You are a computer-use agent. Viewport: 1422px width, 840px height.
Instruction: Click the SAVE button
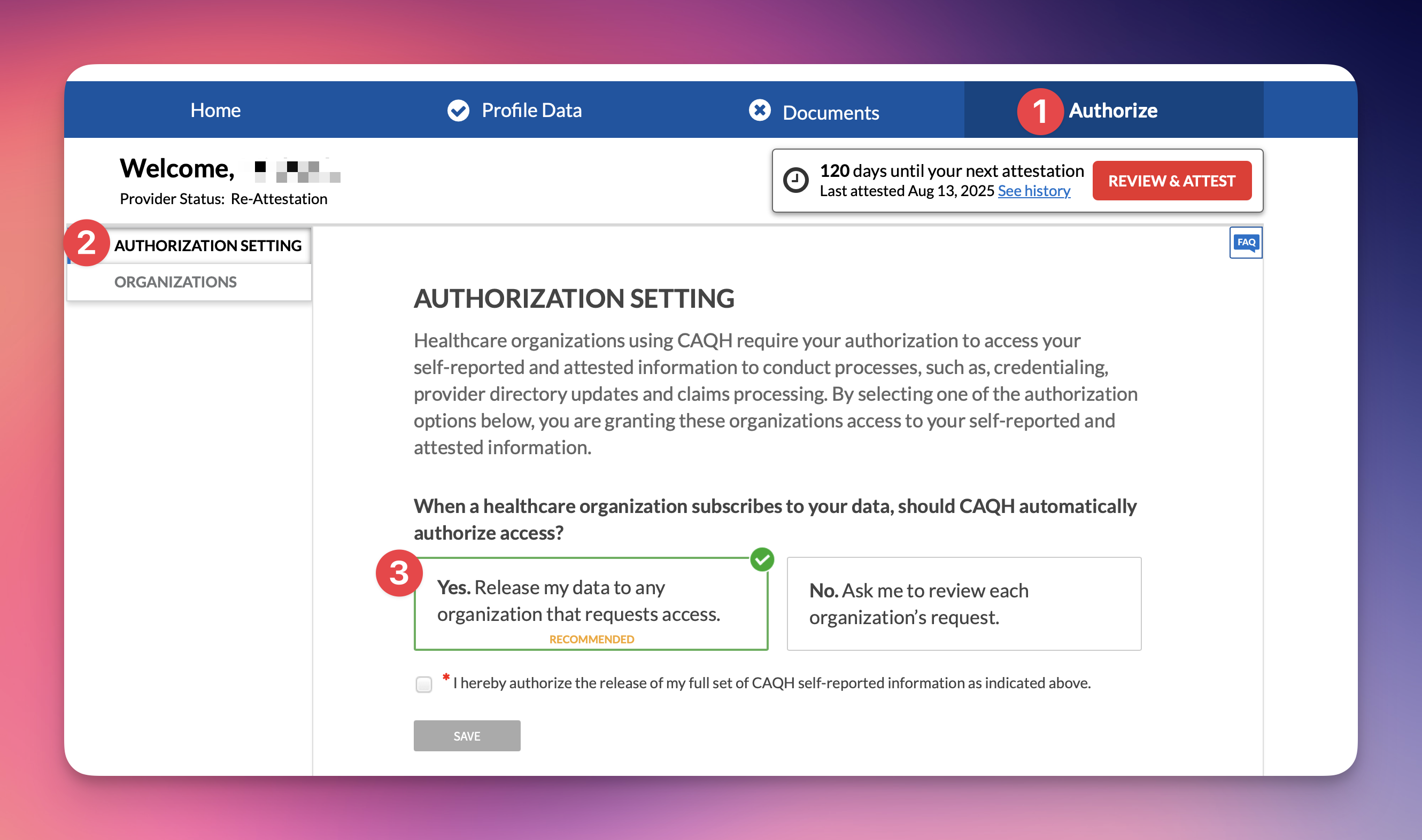pyautogui.click(x=467, y=735)
